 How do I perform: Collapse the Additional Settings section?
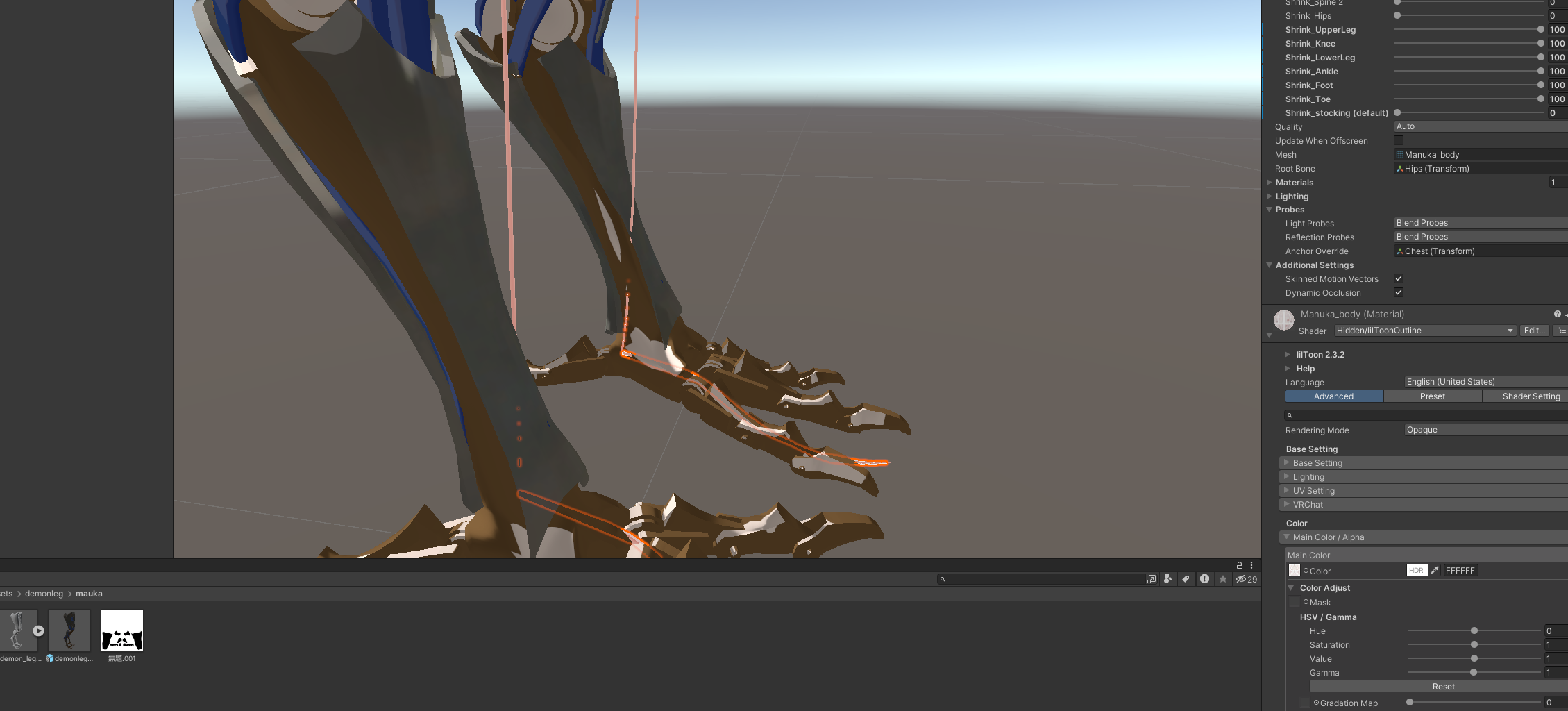1270,265
